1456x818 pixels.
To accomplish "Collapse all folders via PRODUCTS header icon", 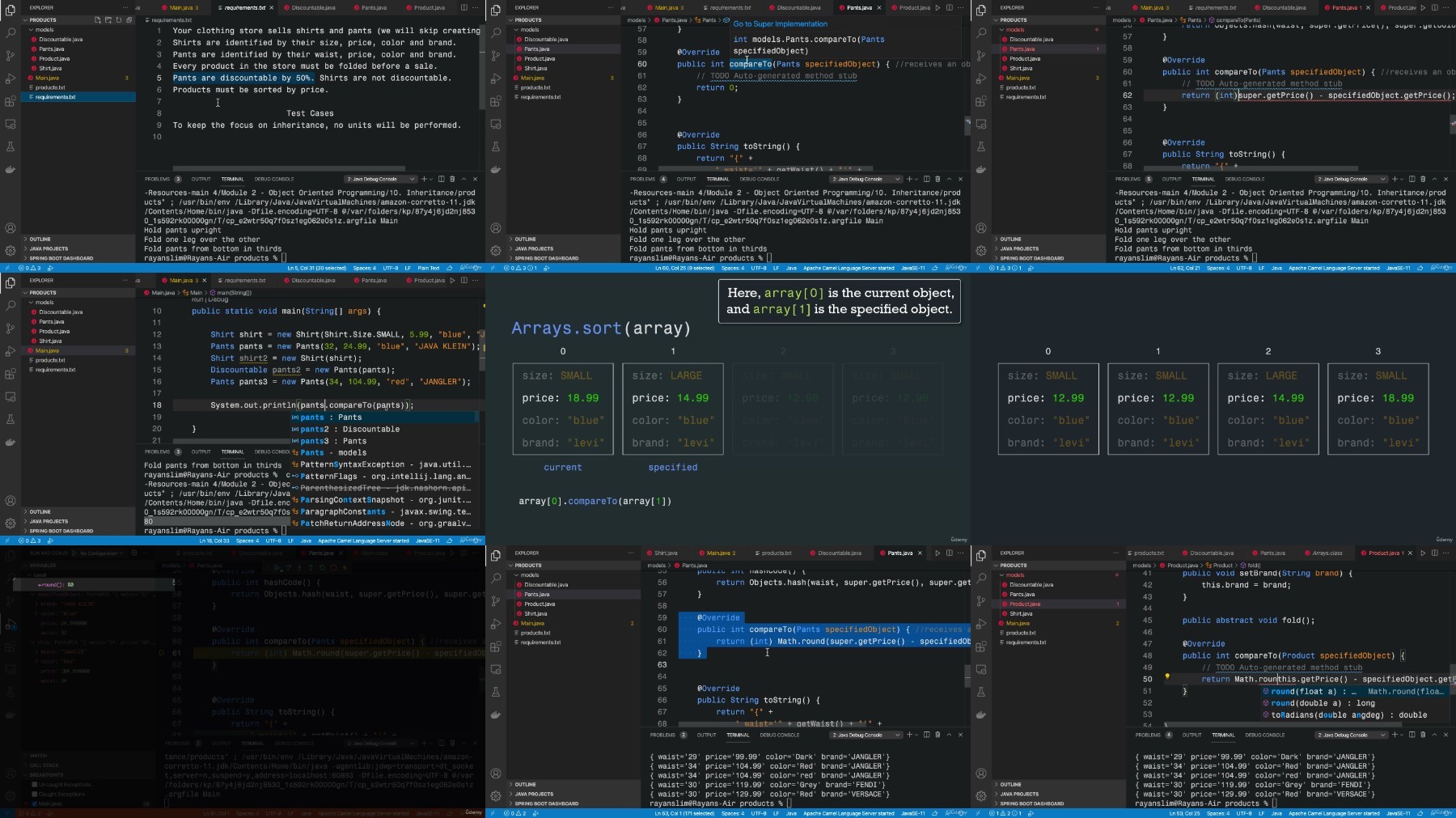I will pos(128,19).
